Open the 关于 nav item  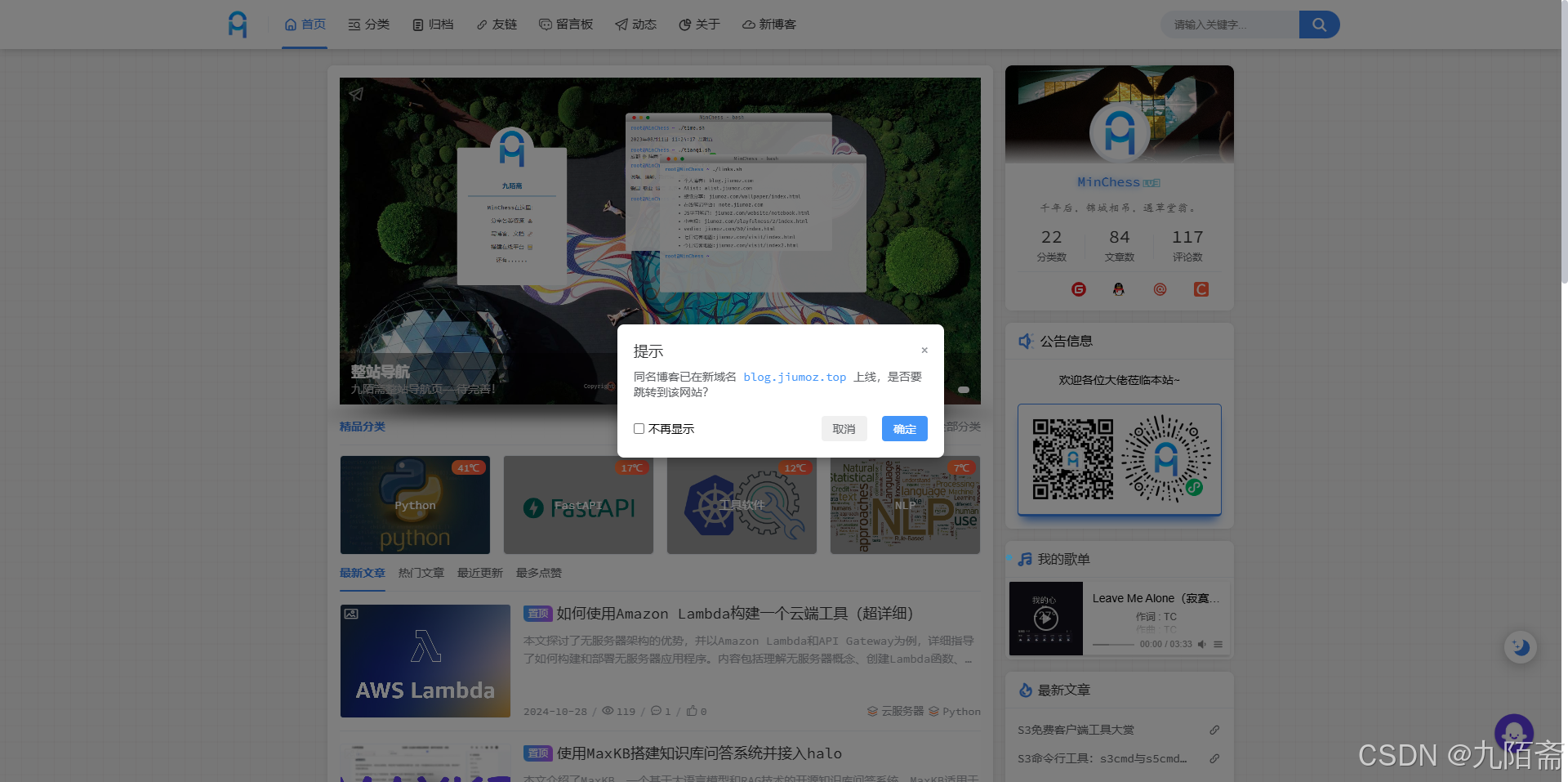point(699,25)
